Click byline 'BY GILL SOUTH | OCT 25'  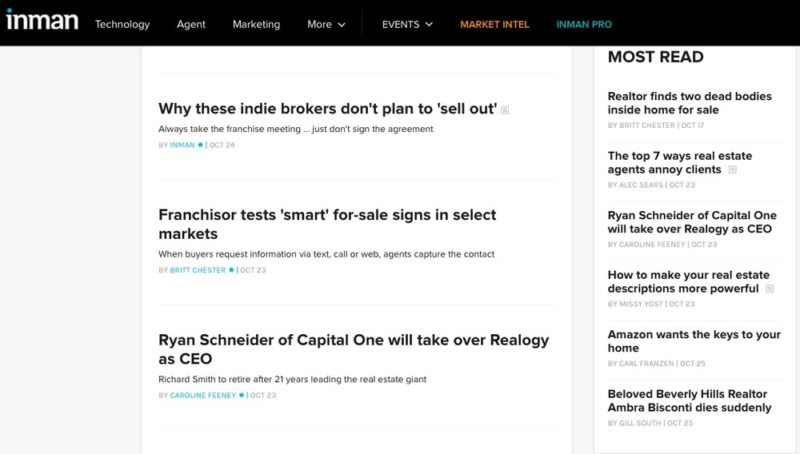pyautogui.click(x=651, y=423)
